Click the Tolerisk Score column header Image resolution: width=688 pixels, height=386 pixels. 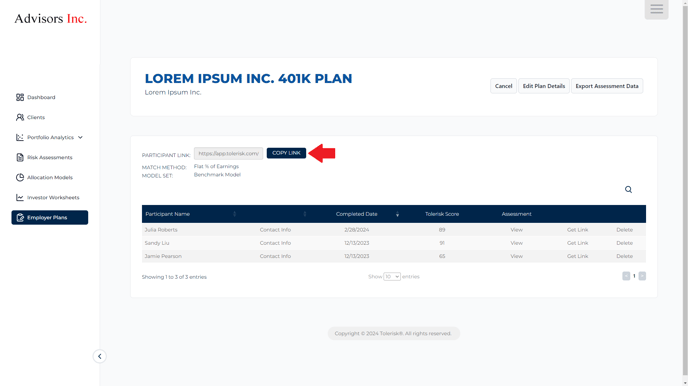click(x=442, y=214)
